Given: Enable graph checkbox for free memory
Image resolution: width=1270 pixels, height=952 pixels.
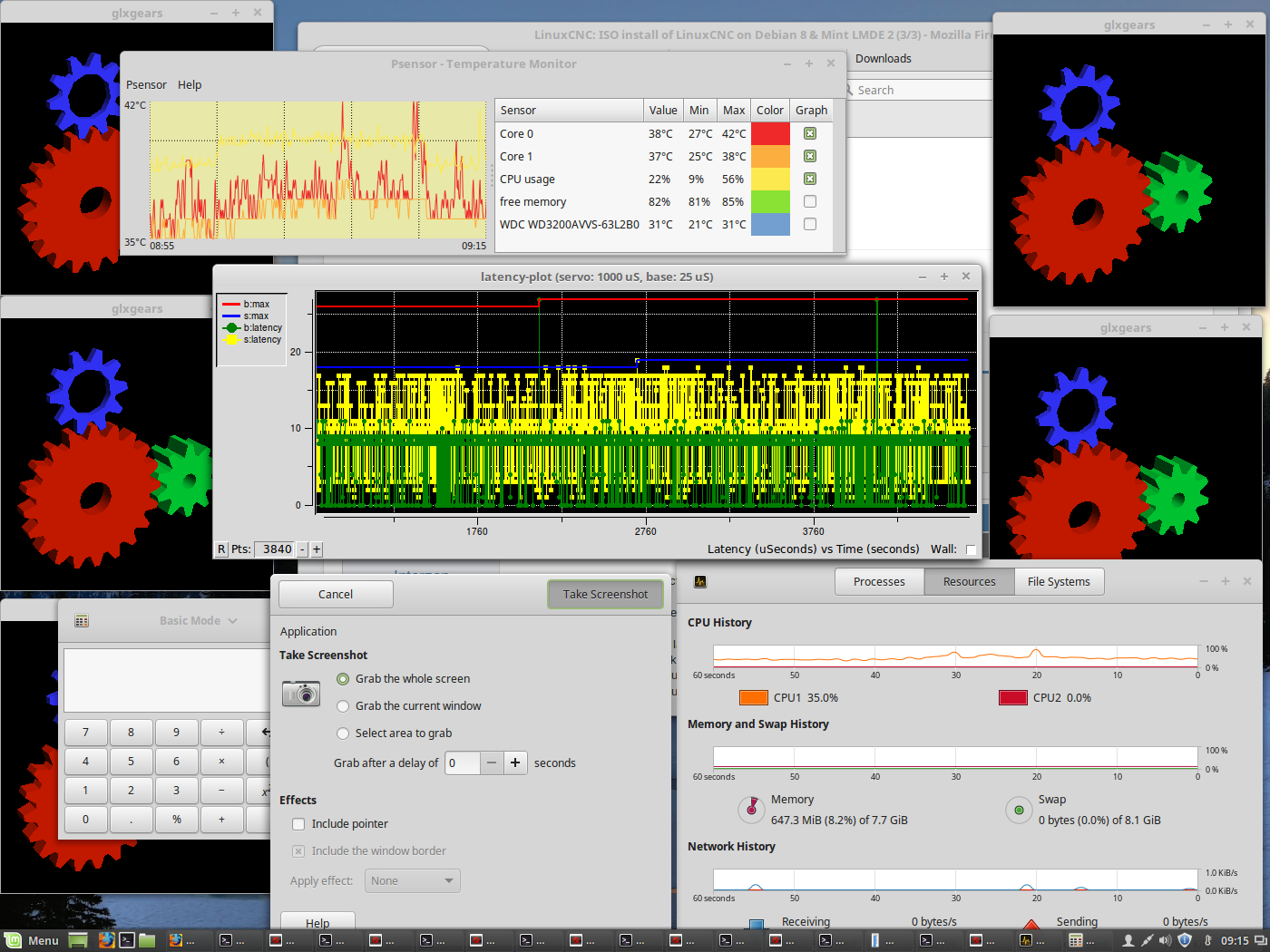Looking at the screenshot, I should (810, 201).
